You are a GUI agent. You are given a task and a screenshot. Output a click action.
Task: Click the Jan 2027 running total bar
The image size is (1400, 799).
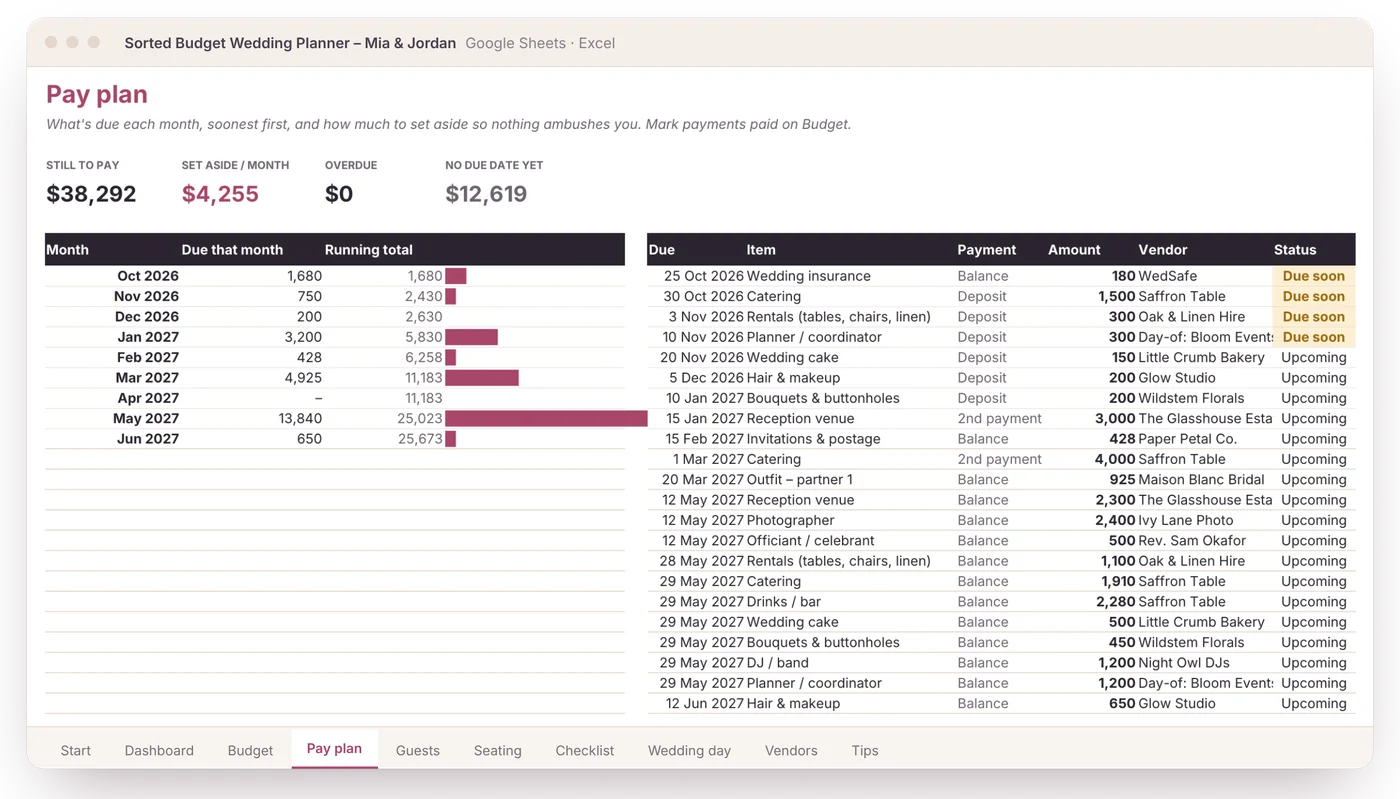(471, 337)
